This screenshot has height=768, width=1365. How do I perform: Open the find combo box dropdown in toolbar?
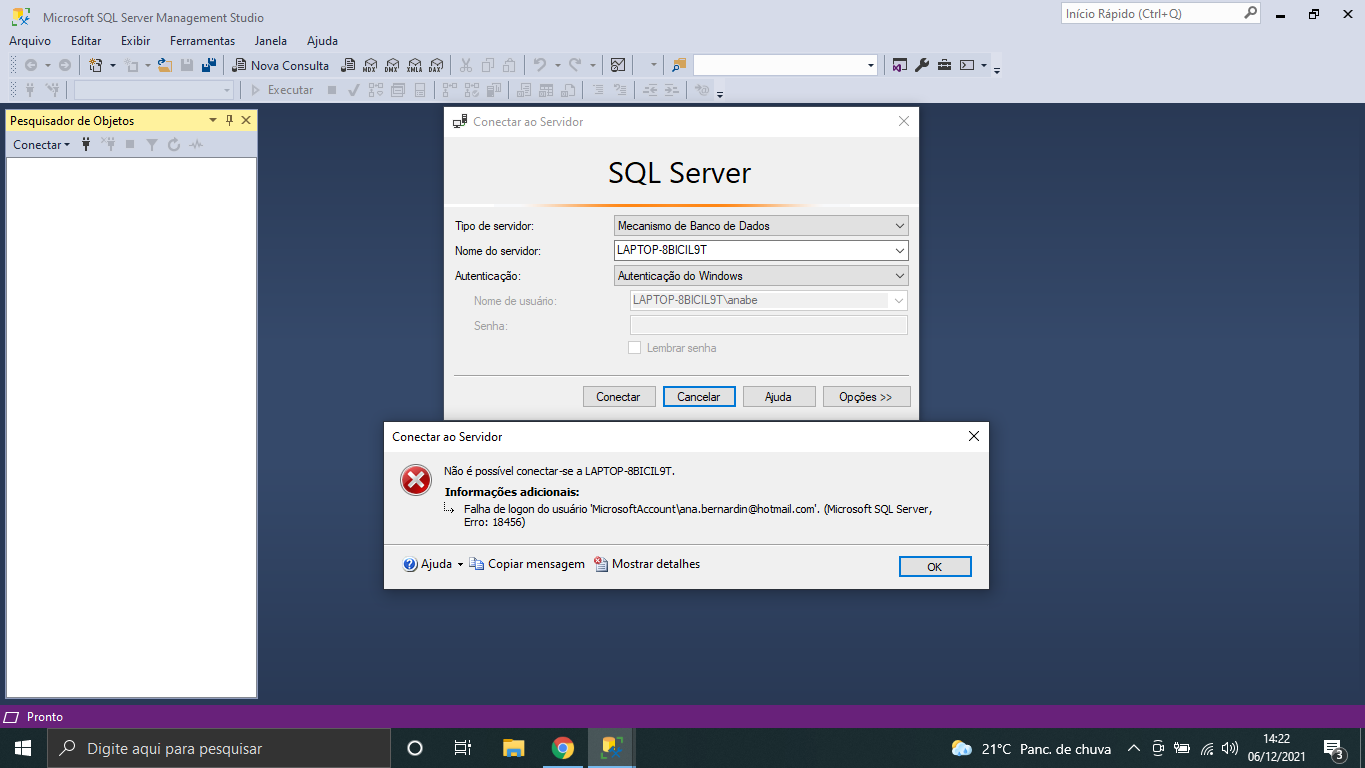(870, 65)
